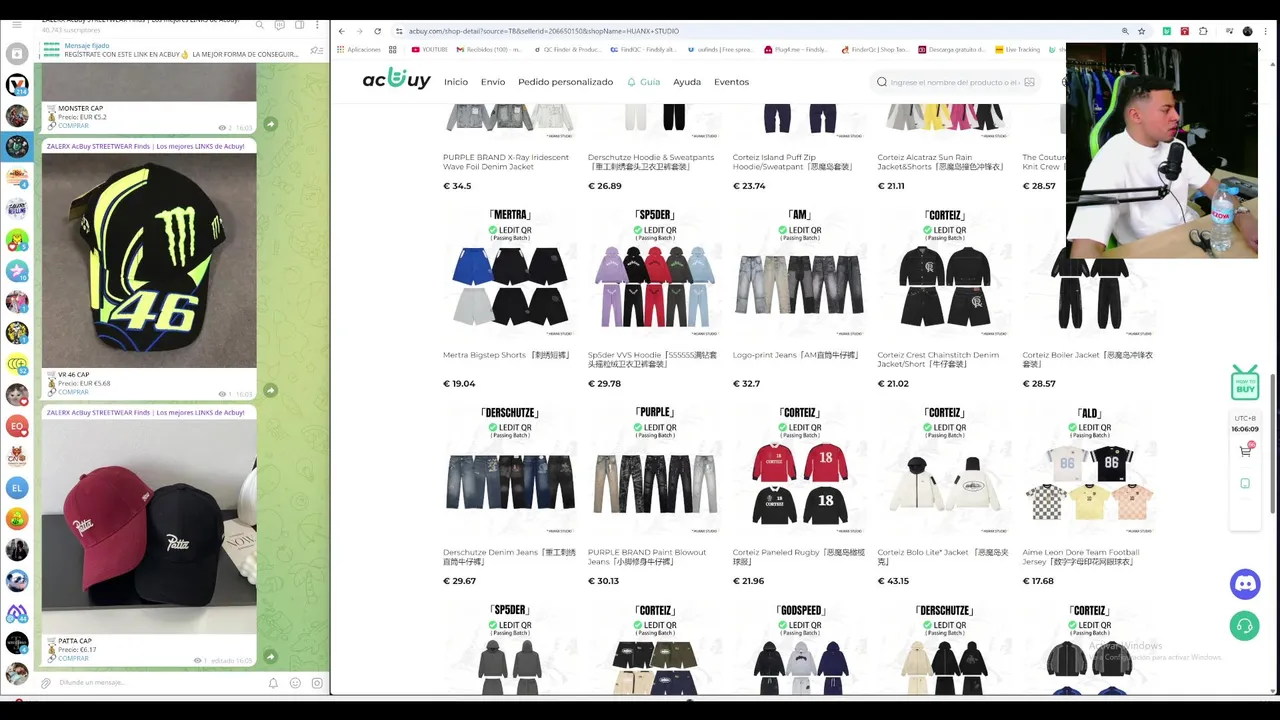The width and height of the screenshot is (1280, 720).
Task: Click COMPRAR link under PATTA CAP
Action: point(73,658)
